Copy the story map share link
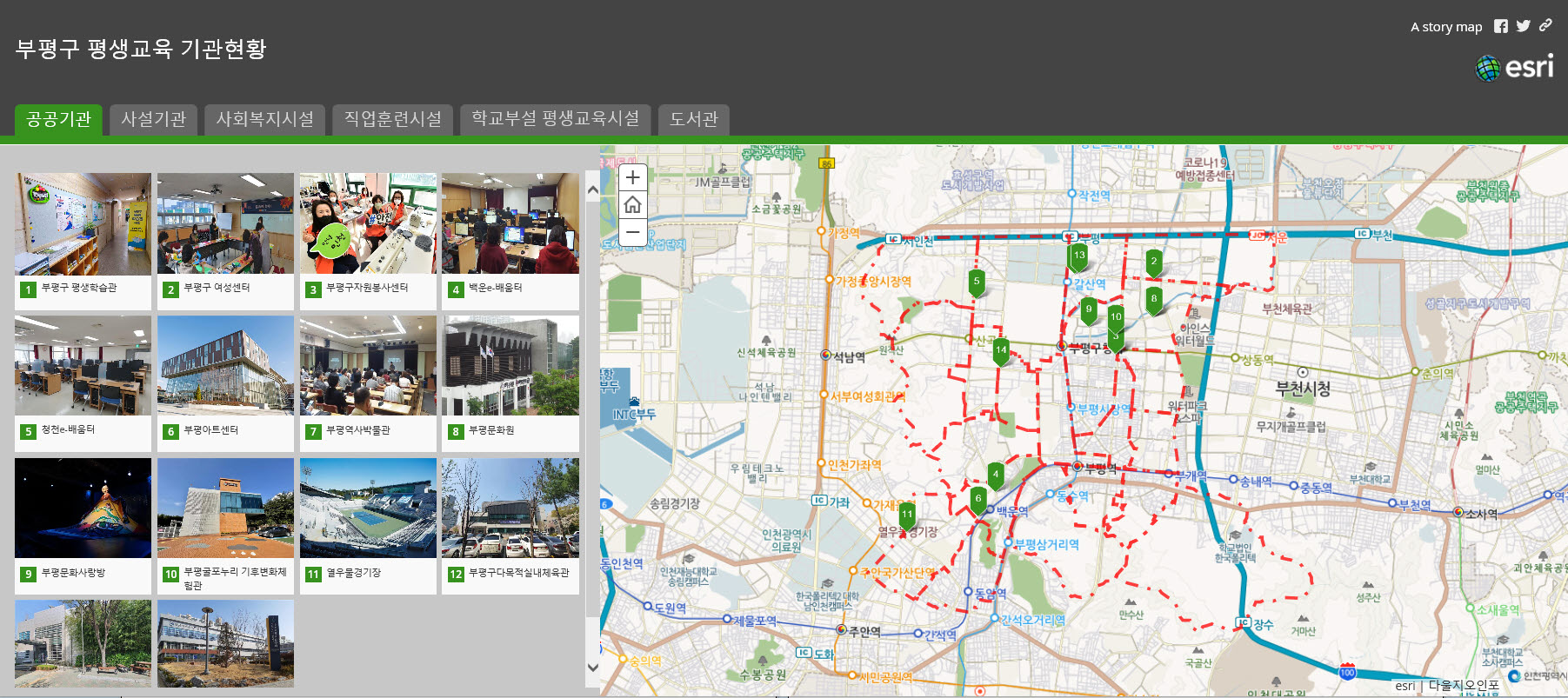Image resolution: width=1568 pixels, height=698 pixels. click(1545, 26)
